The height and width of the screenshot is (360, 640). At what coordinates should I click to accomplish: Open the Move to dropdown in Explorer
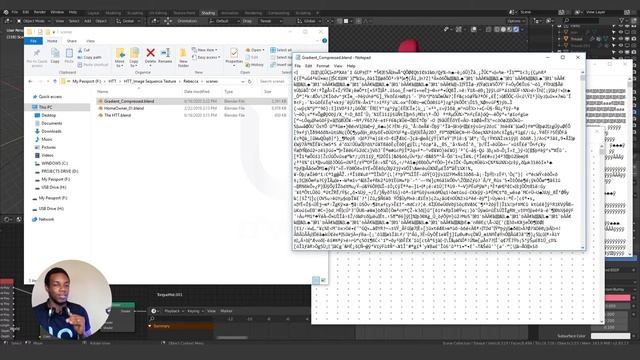click(x=120, y=57)
